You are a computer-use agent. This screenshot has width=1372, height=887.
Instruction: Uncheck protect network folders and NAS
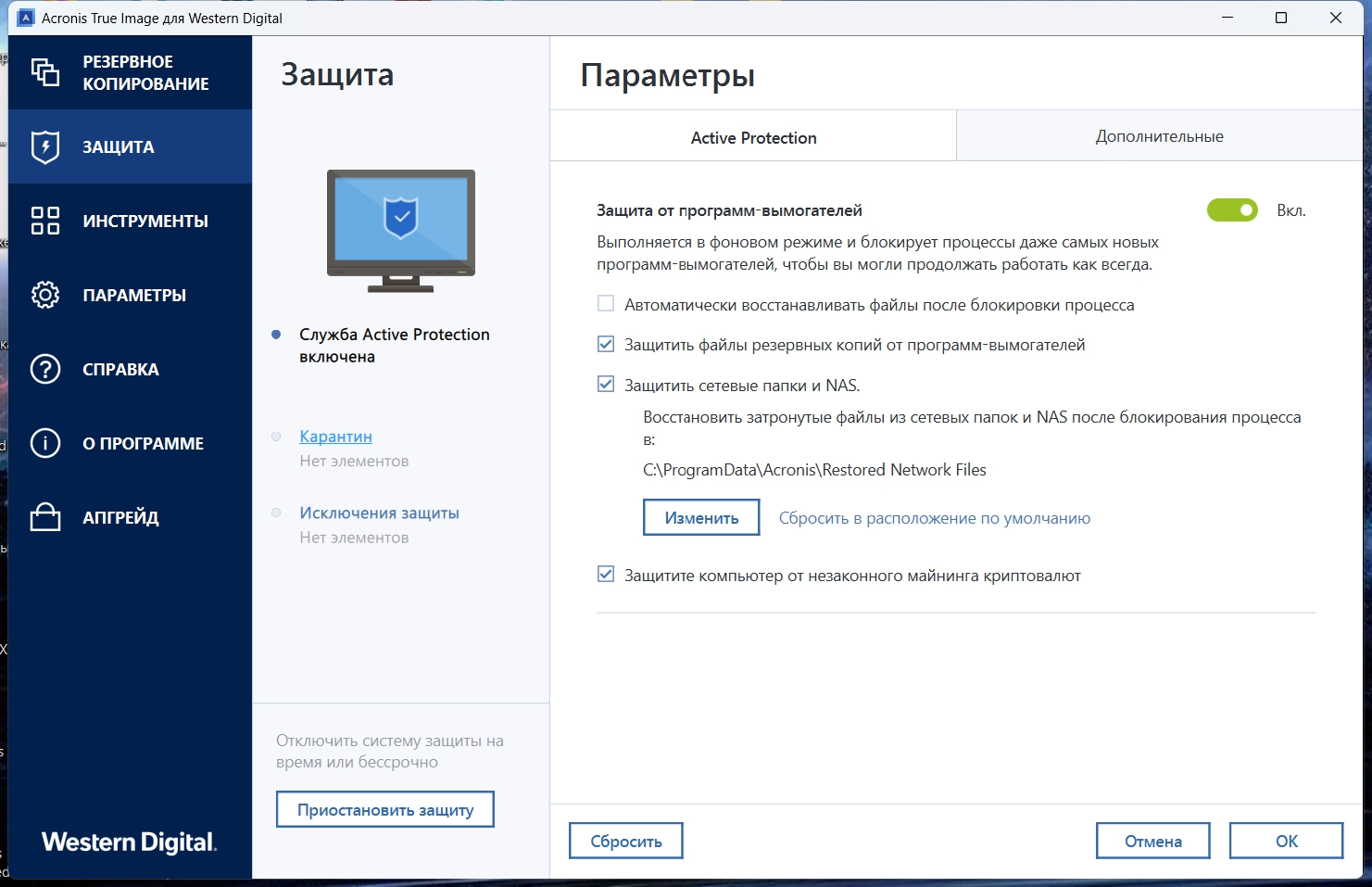coord(606,384)
